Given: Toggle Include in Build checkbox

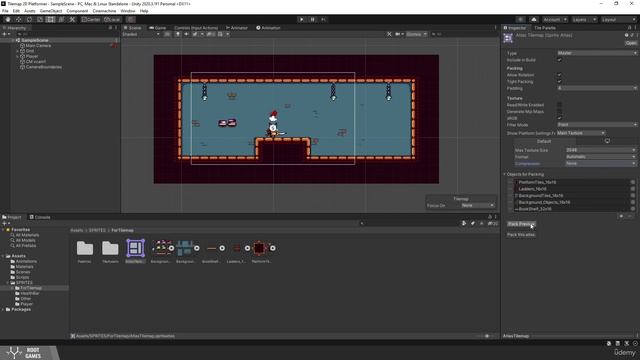Looking at the screenshot, I should pos(560,60).
